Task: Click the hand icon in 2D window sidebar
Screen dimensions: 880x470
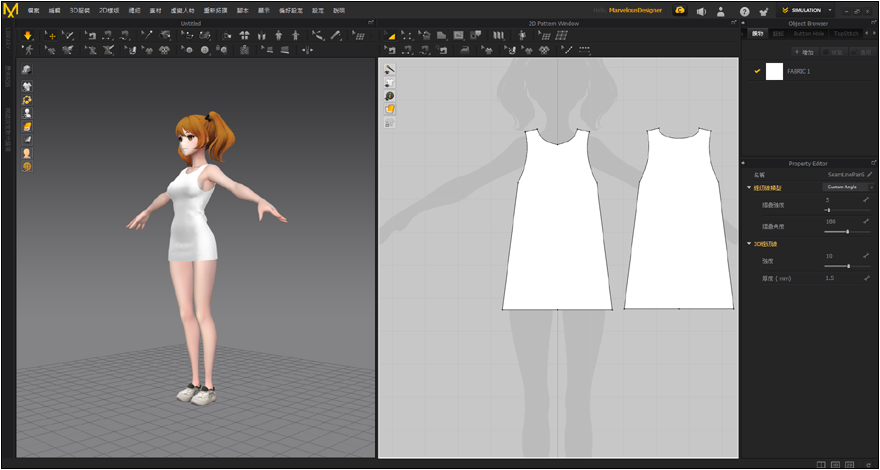Action: (390, 108)
